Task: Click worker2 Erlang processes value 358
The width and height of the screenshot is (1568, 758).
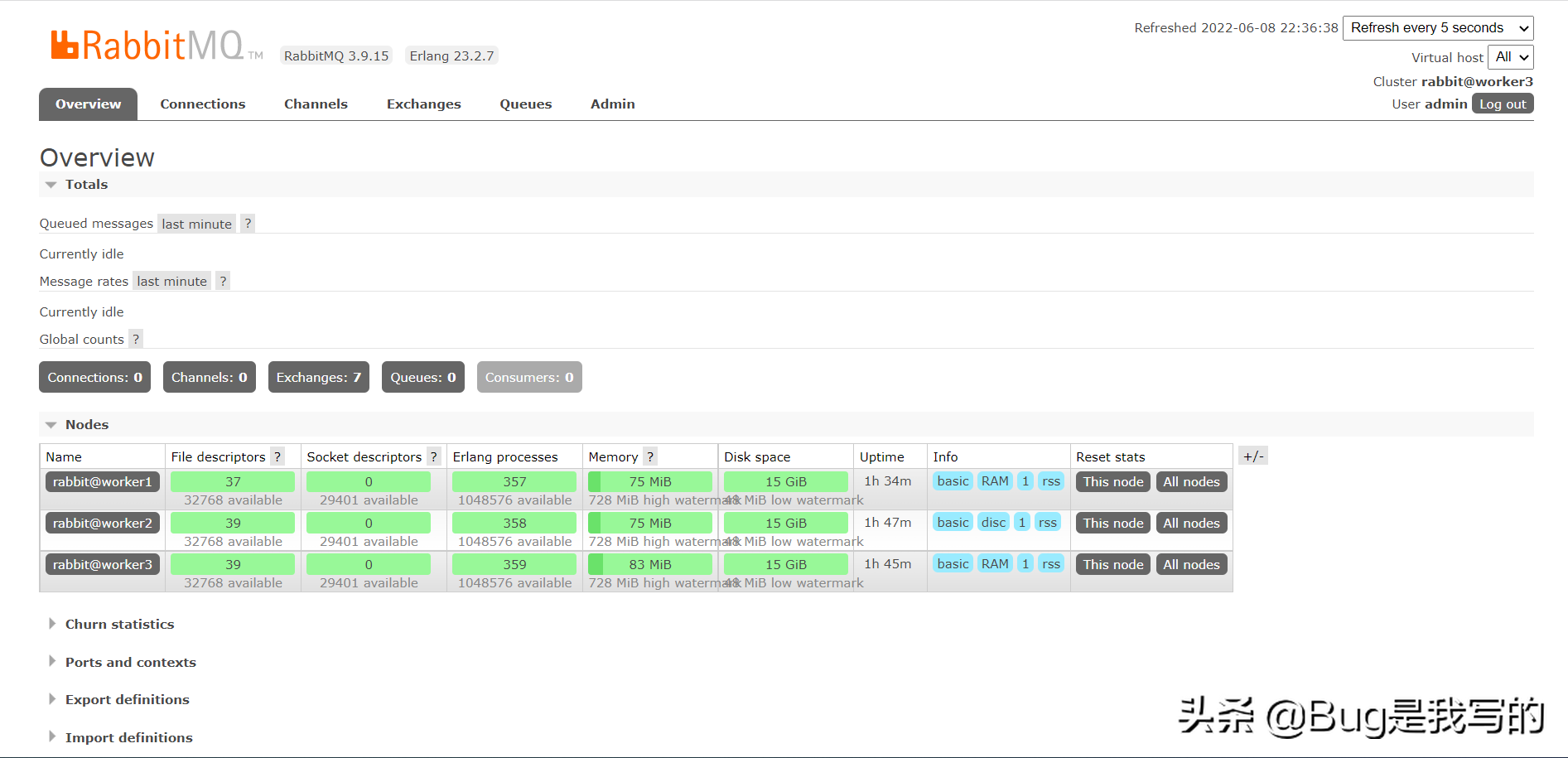Action: coord(514,523)
